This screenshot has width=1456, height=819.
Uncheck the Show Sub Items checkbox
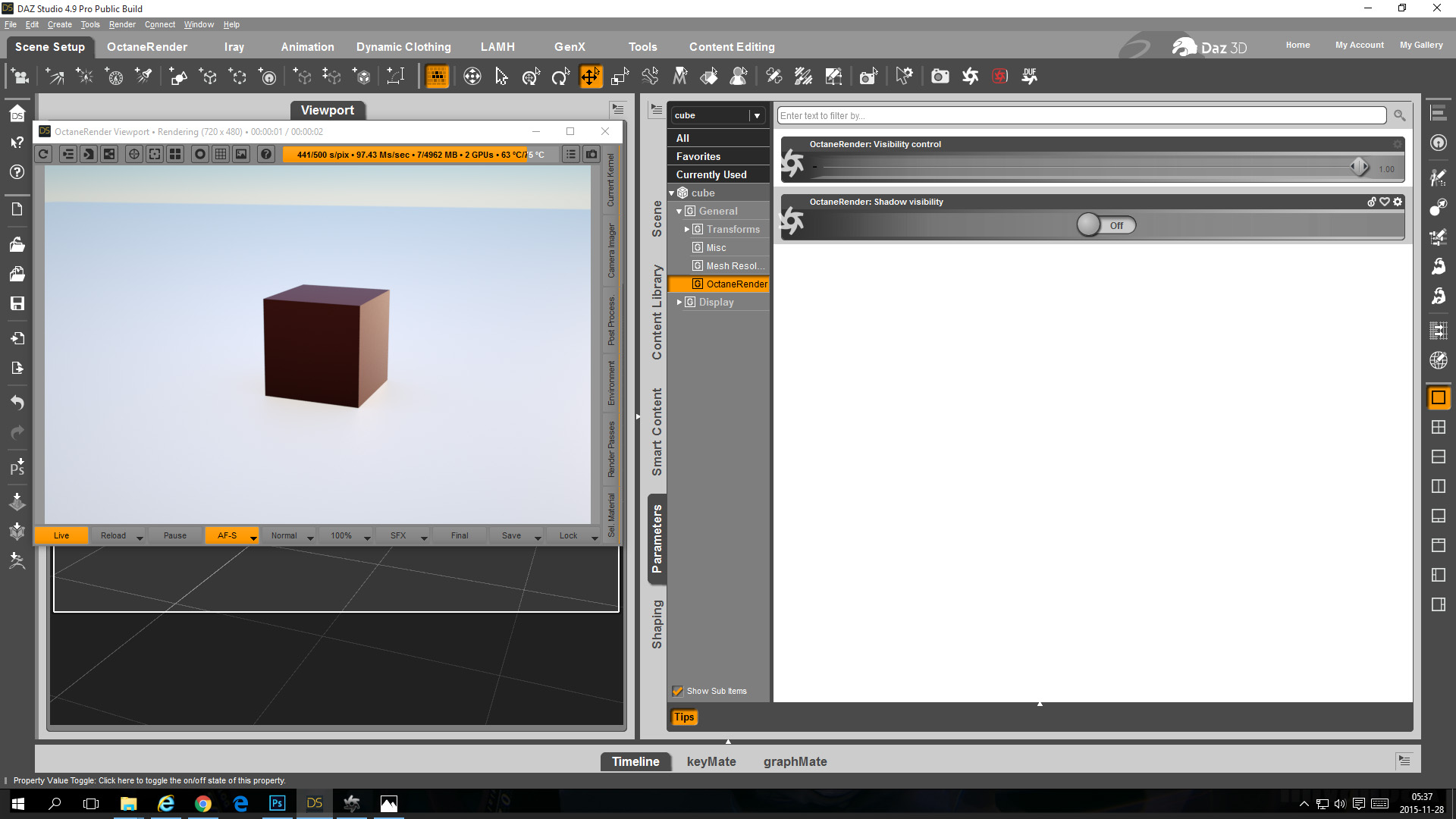click(x=677, y=691)
